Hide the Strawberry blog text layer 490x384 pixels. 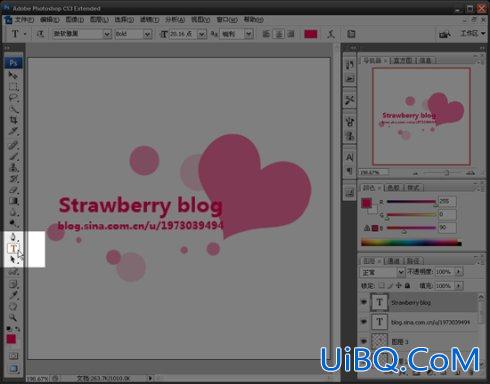(x=364, y=302)
